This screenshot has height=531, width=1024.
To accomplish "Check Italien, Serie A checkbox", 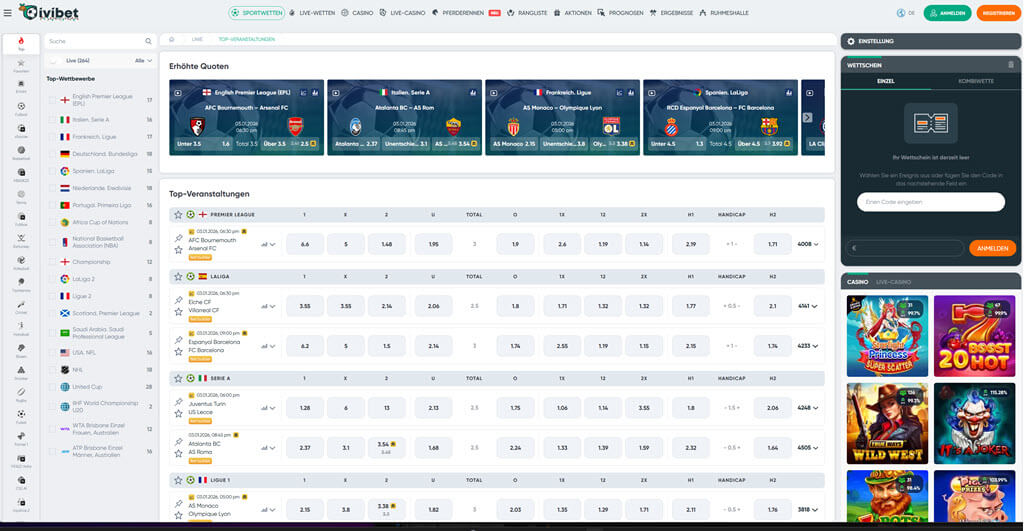I will (53, 120).
